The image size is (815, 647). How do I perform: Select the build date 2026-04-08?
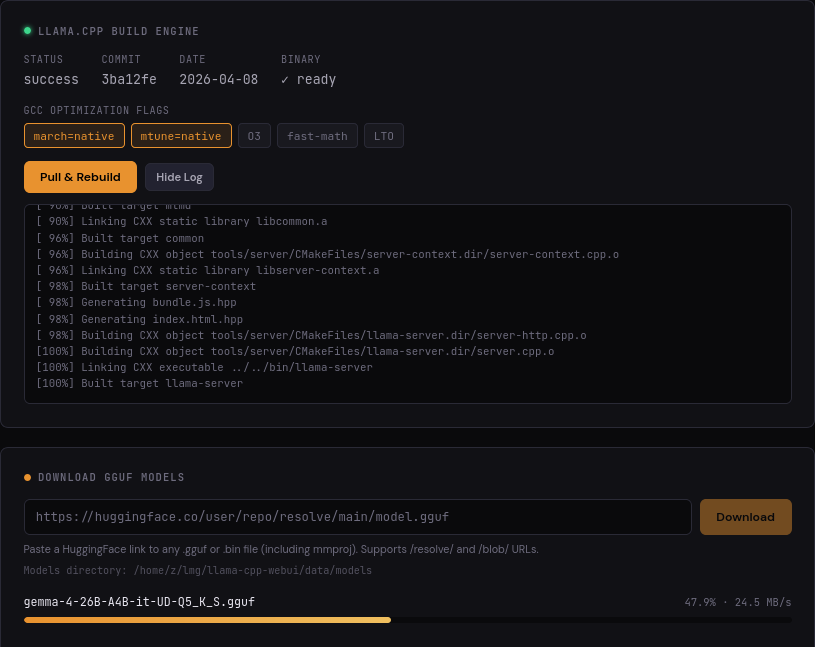[219, 80]
